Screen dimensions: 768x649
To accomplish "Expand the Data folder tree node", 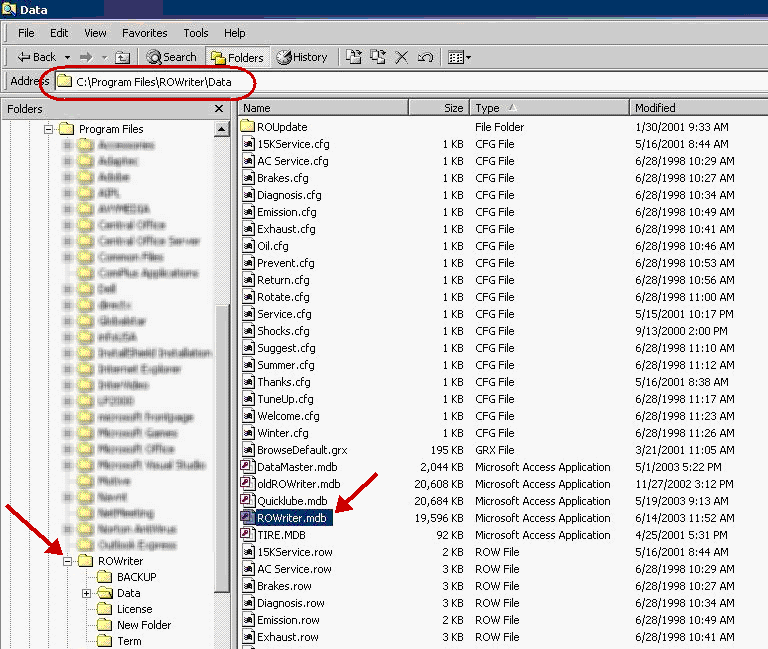I will click(x=86, y=593).
